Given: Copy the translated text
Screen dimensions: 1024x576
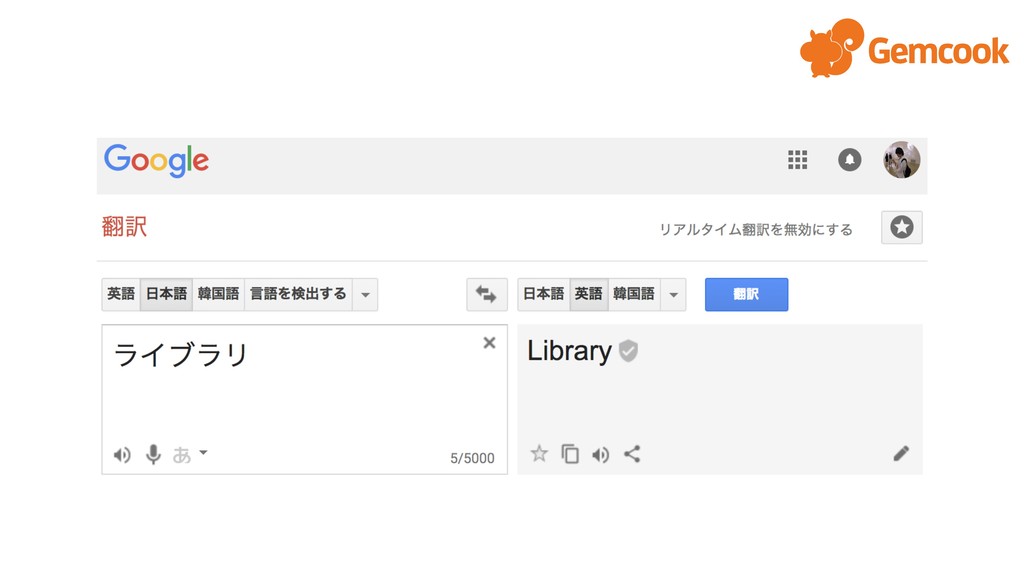Looking at the screenshot, I should (570, 454).
